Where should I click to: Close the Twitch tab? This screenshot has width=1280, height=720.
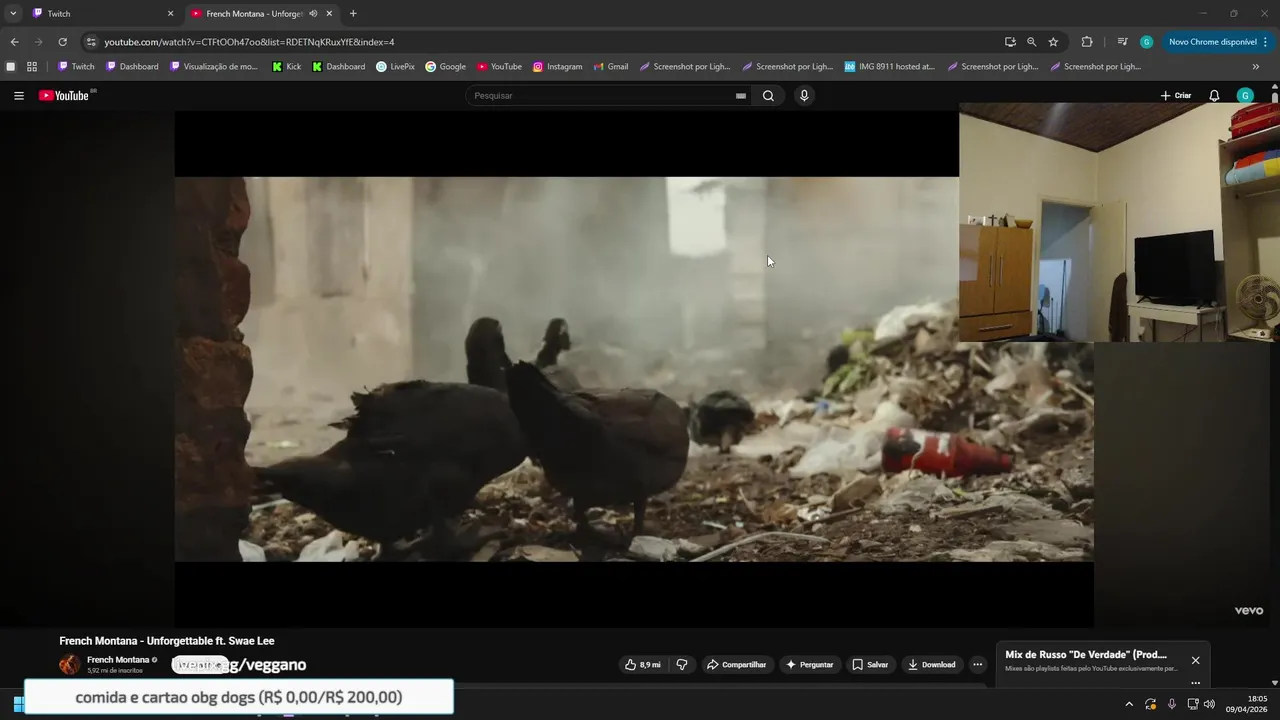[x=170, y=14]
